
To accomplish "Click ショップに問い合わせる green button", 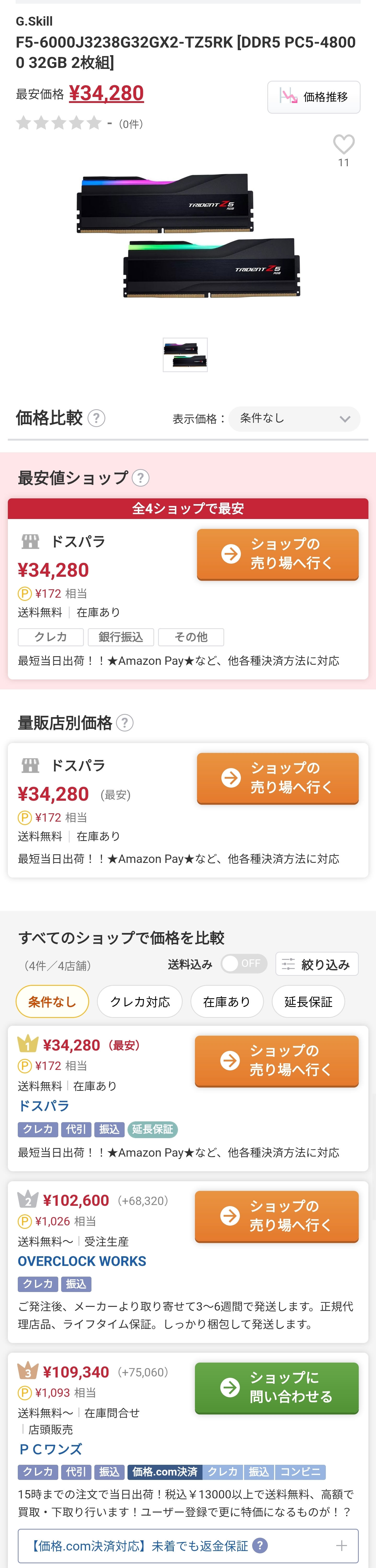I will (276, 1387).
